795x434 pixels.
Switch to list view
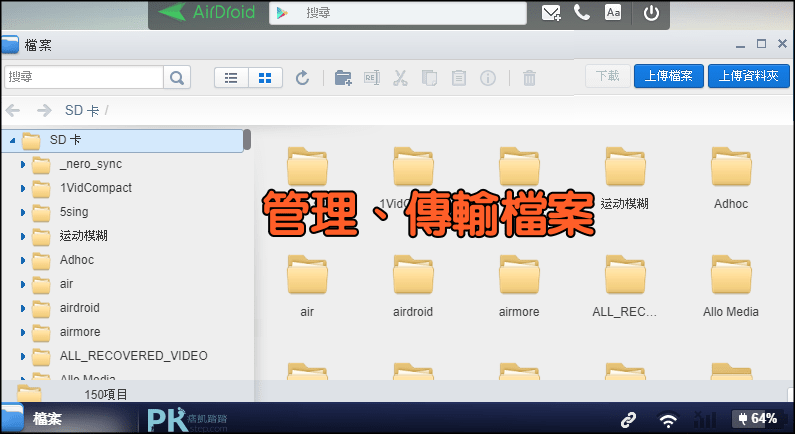pos(231,78)
